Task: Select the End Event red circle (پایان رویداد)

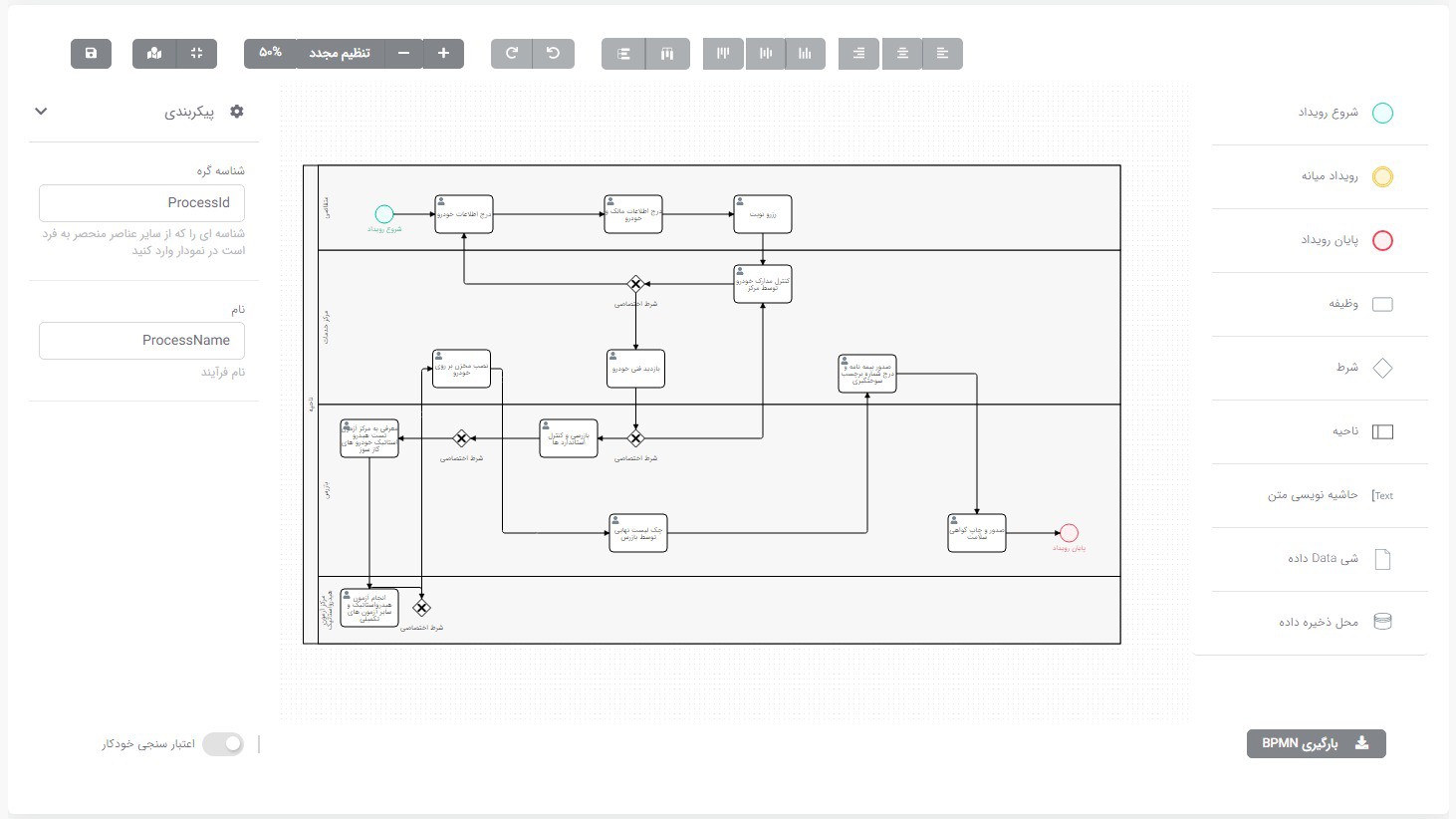Action: tap(1382, 241)
